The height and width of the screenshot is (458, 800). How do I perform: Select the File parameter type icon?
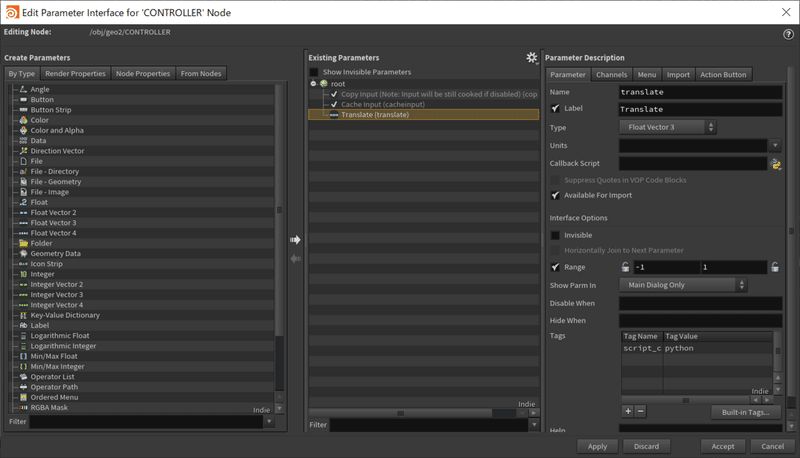point(23,161)
